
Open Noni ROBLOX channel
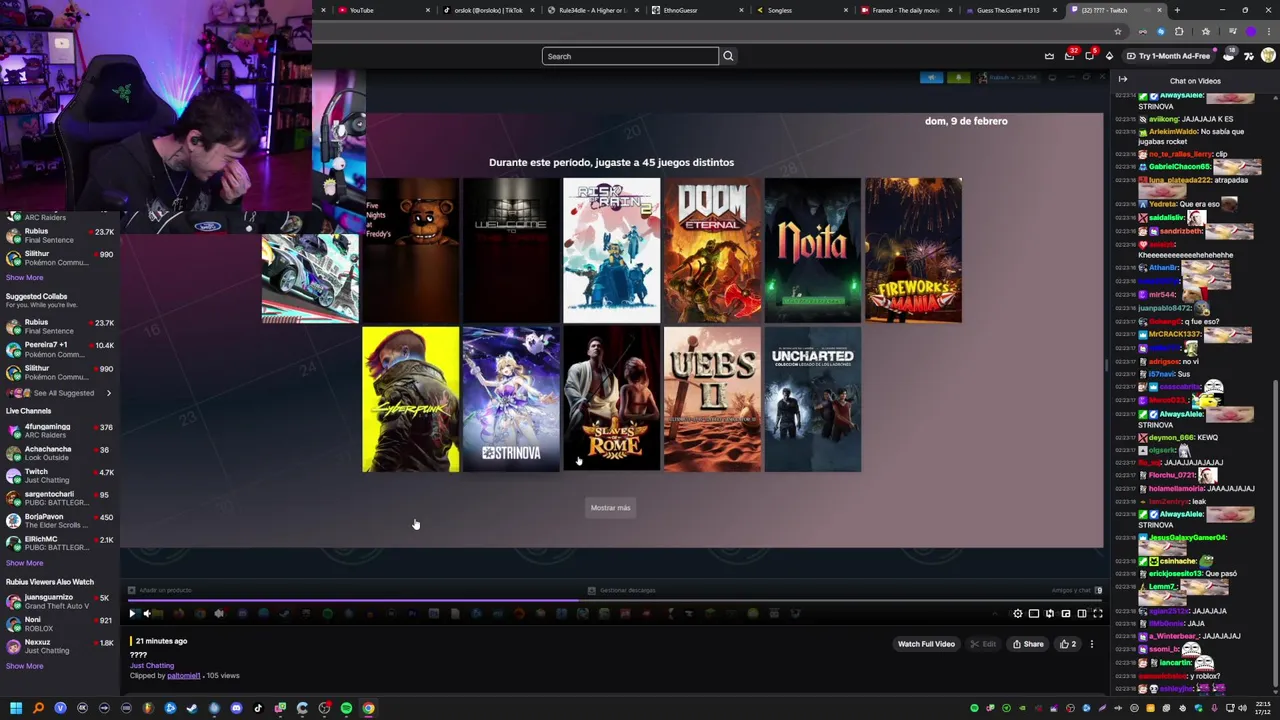60,624
